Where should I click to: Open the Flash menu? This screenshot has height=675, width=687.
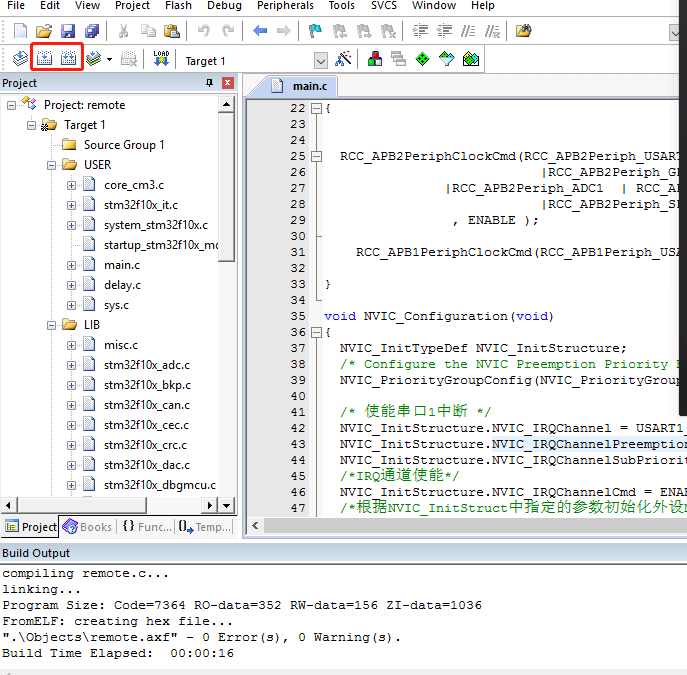tap(178, 6)
